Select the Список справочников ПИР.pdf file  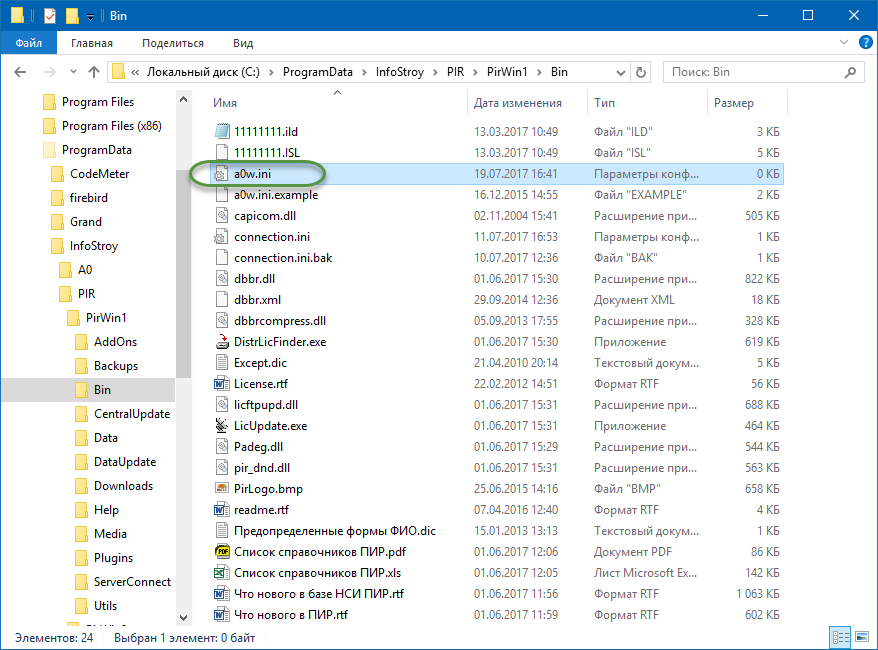click(319, 552)
